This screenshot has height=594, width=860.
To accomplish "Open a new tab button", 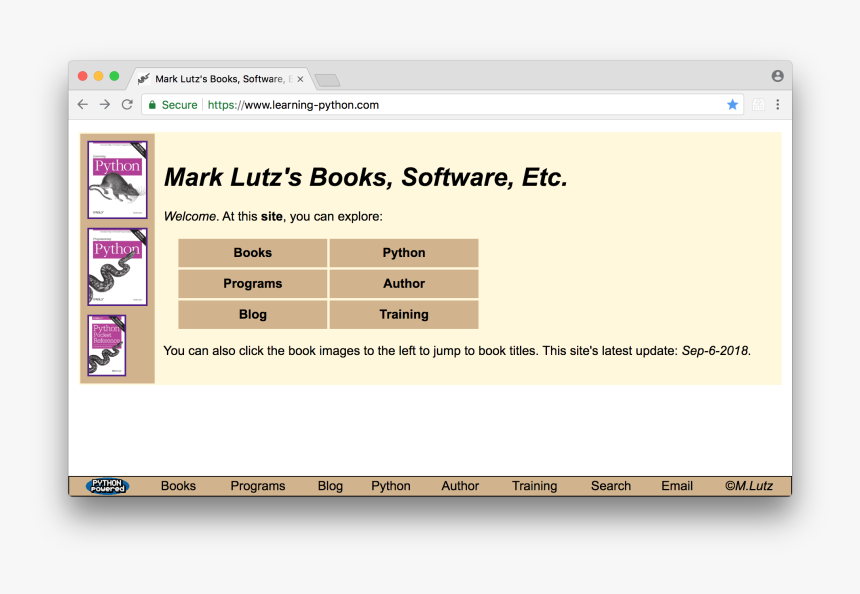I will [x=328, y=80].
